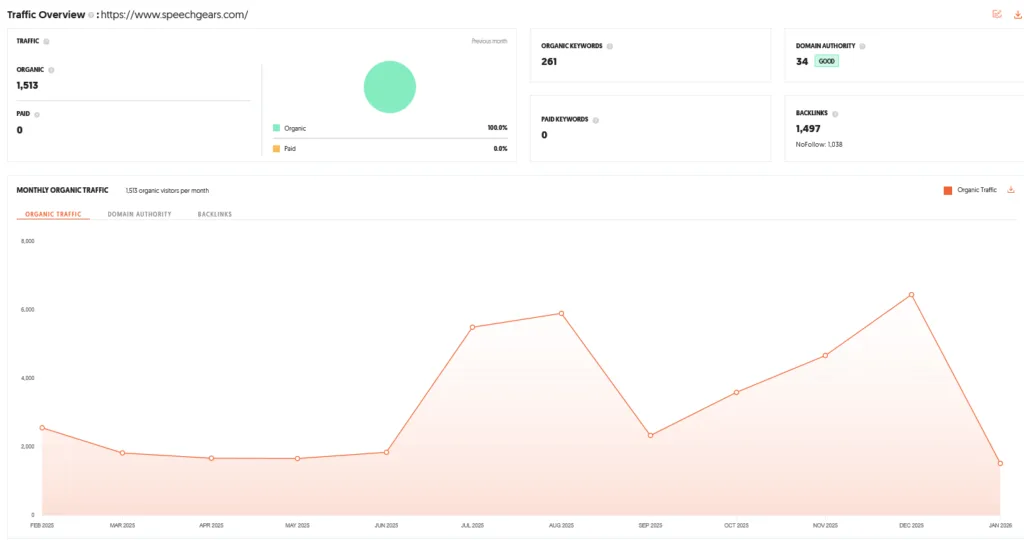Click the MAR 2025 data point

(122, 453)
